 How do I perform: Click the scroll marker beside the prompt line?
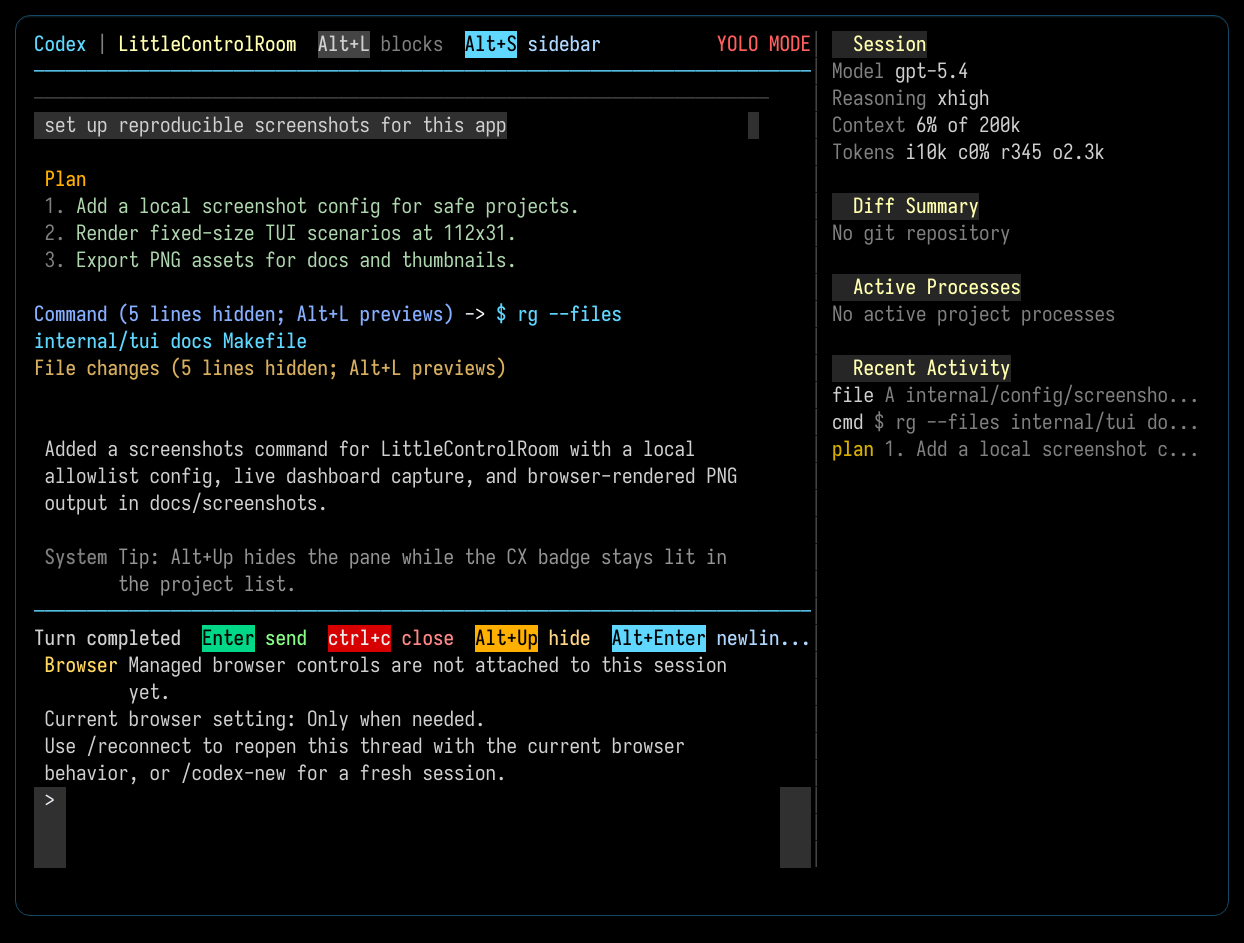pos(753,125)
